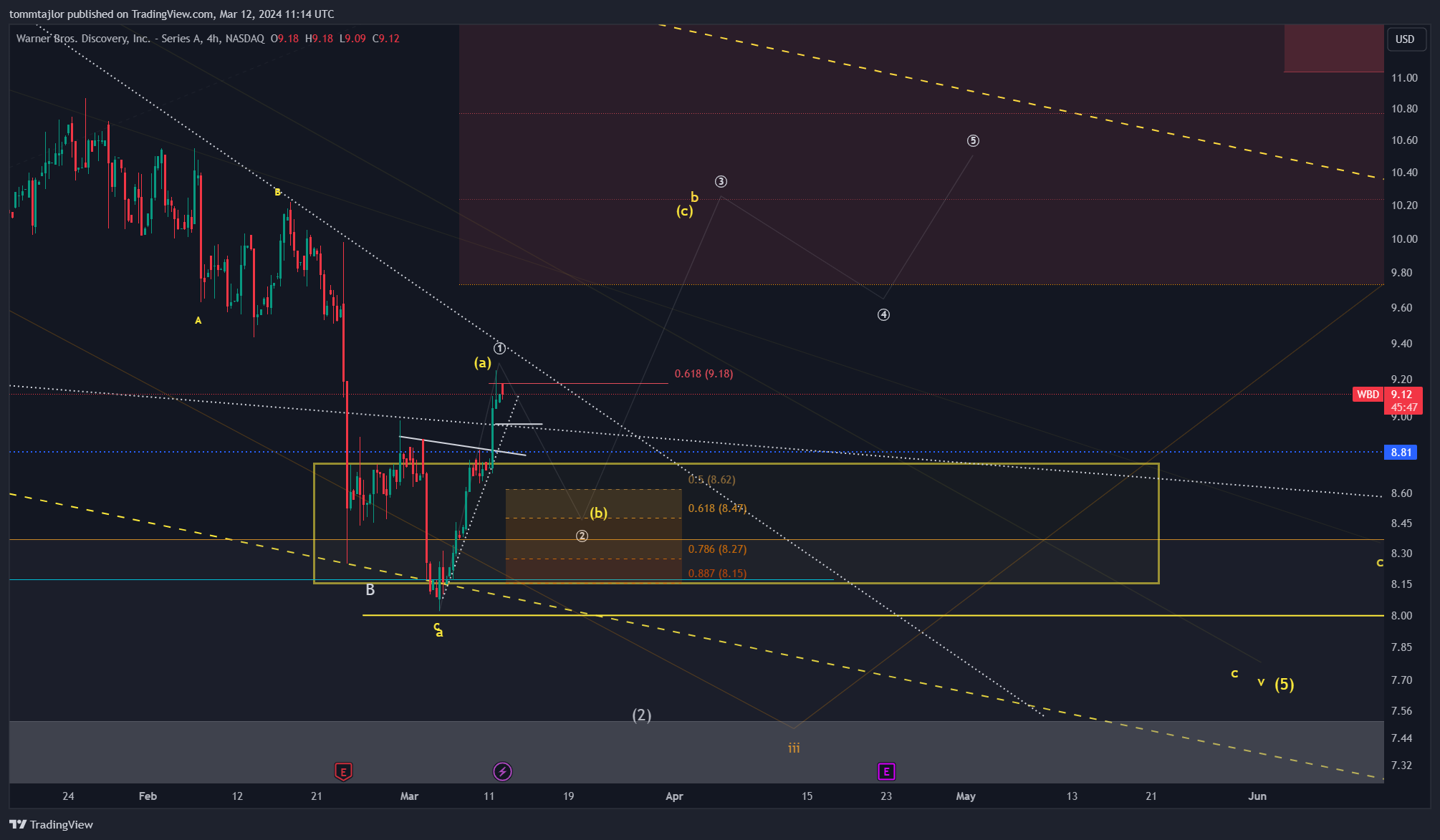Click the countdown timer 45:47 label

coord(1404,407)
